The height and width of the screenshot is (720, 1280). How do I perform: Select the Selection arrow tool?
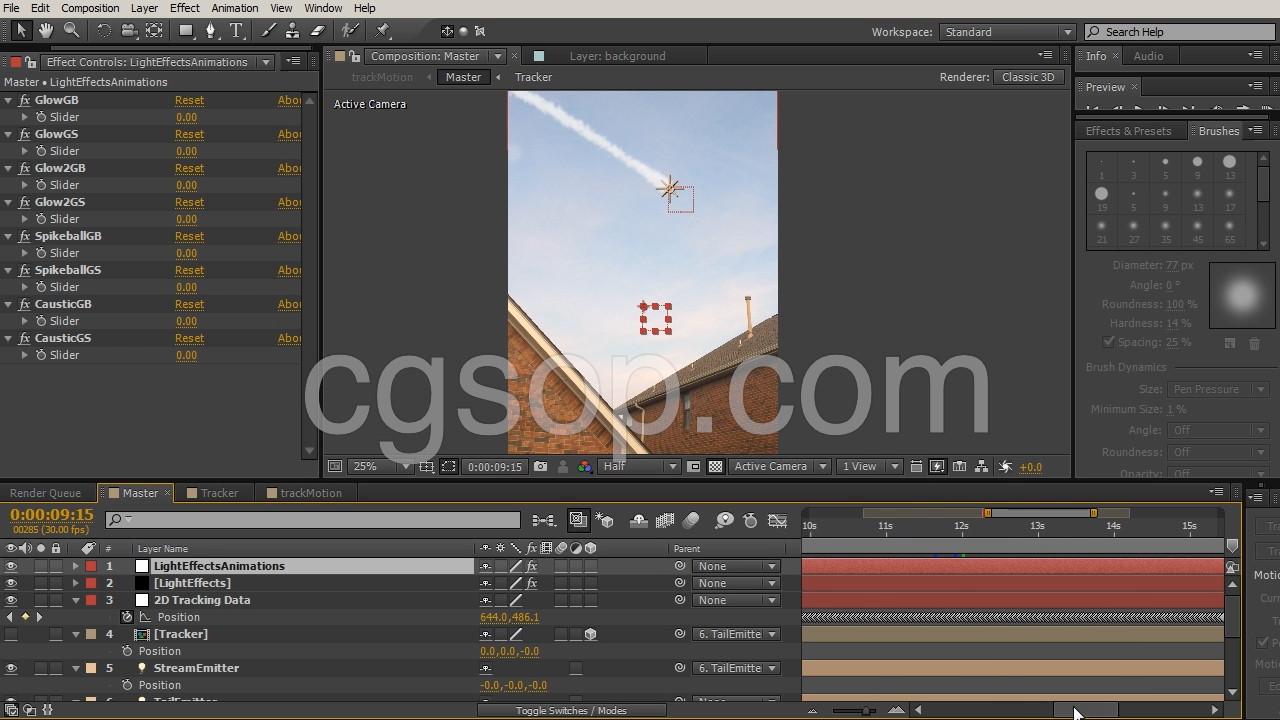coord(21,31)
